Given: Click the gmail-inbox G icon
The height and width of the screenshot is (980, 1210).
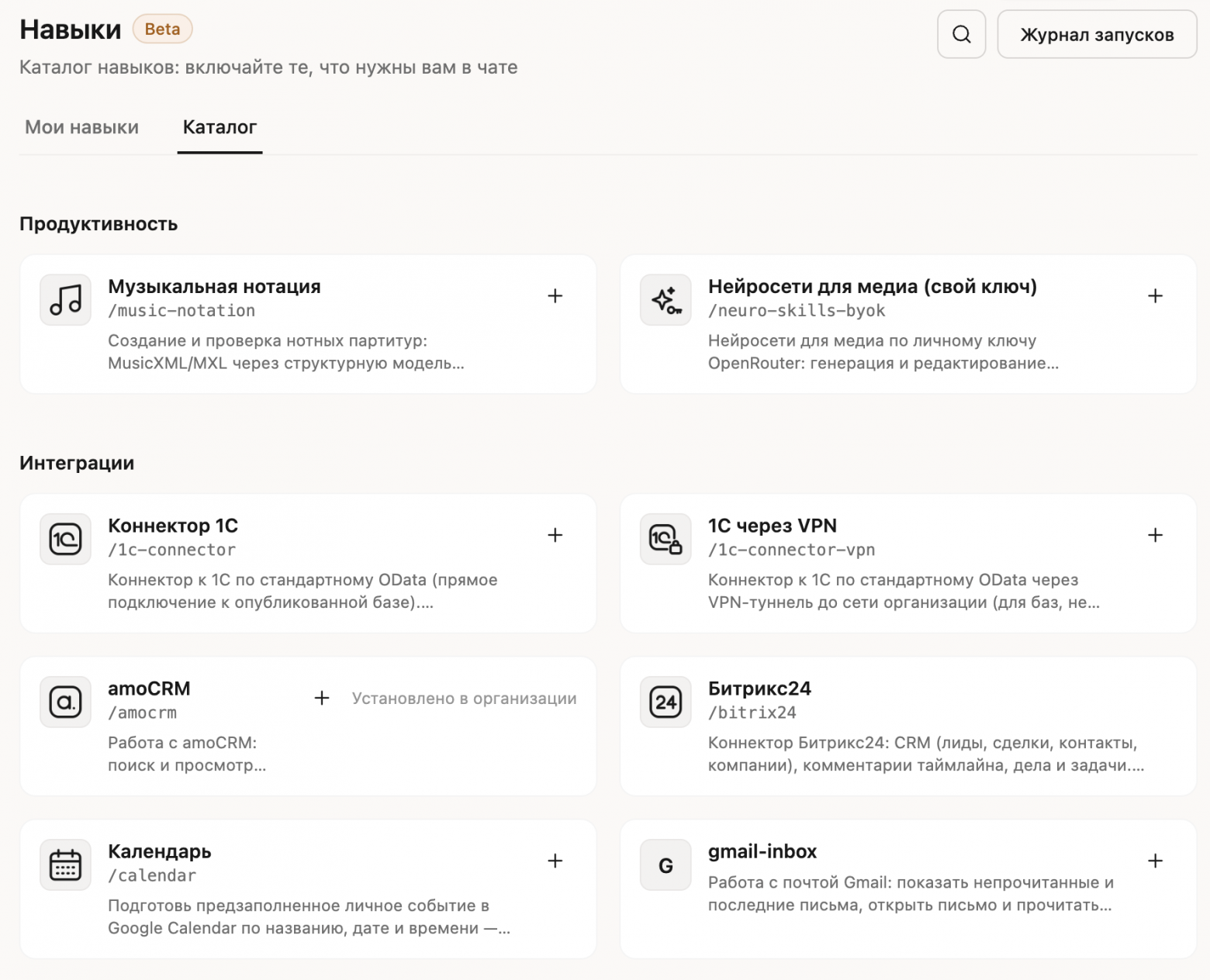Looking at the screenshot, I should (665, 864).
